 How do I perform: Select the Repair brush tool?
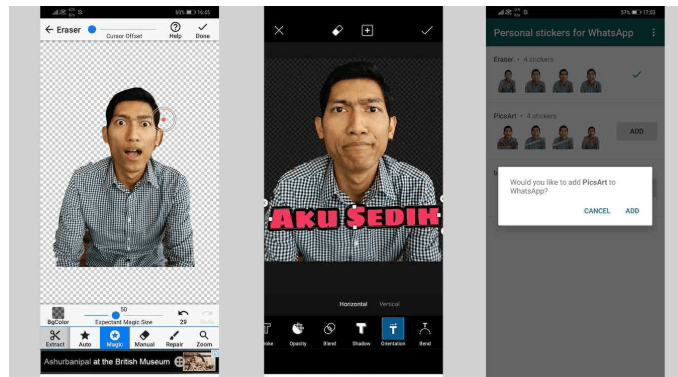pos(174,338)
